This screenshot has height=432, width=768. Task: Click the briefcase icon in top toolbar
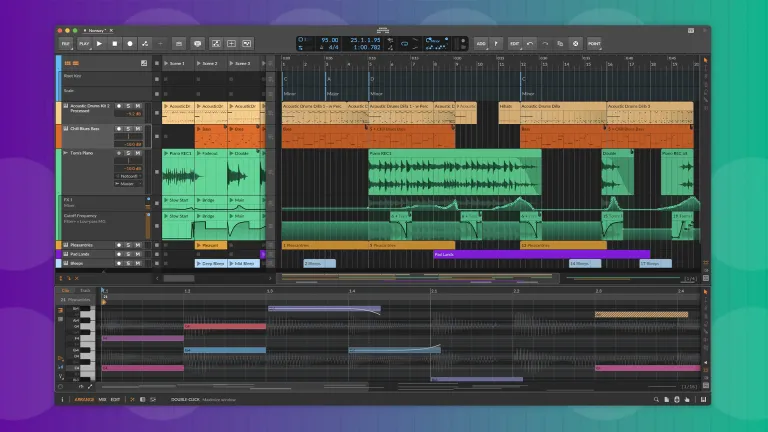point(179,44)
